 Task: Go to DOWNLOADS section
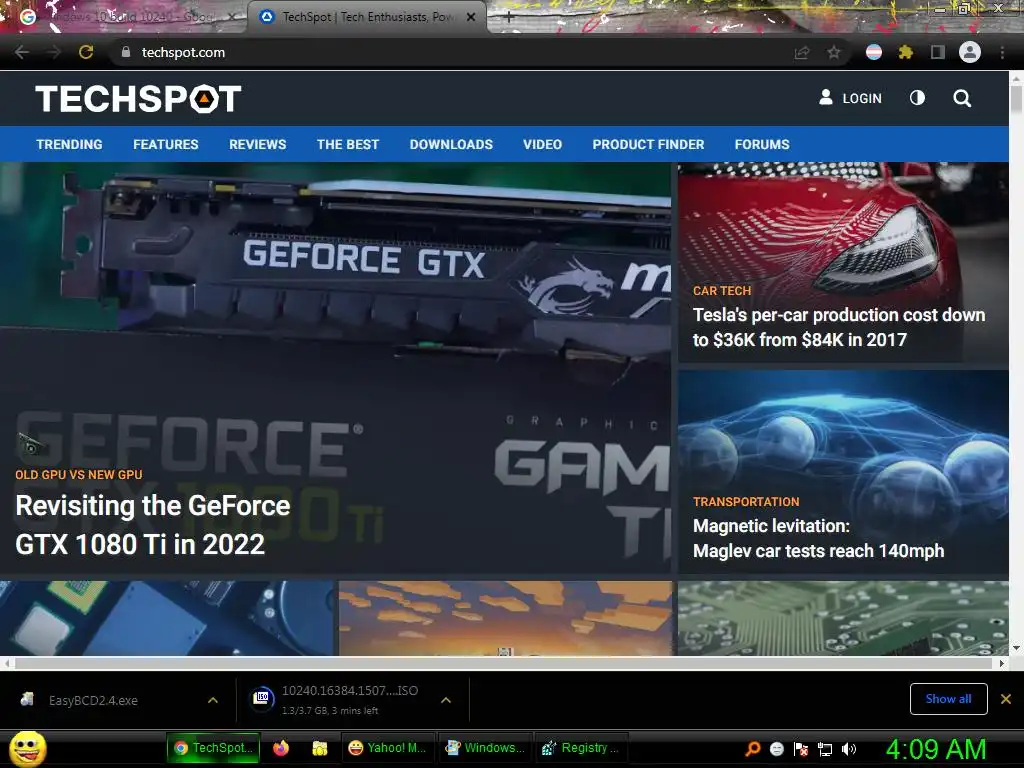[451, 144]
